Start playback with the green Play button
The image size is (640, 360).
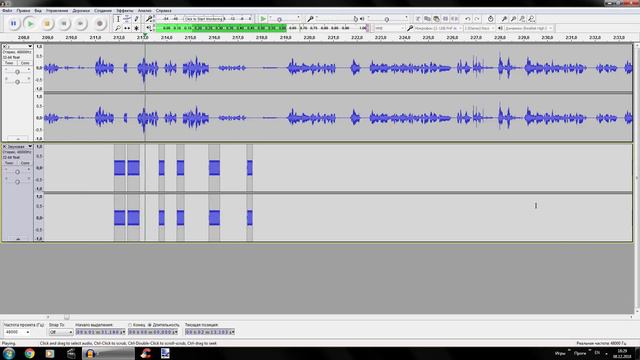coord(30,24)
